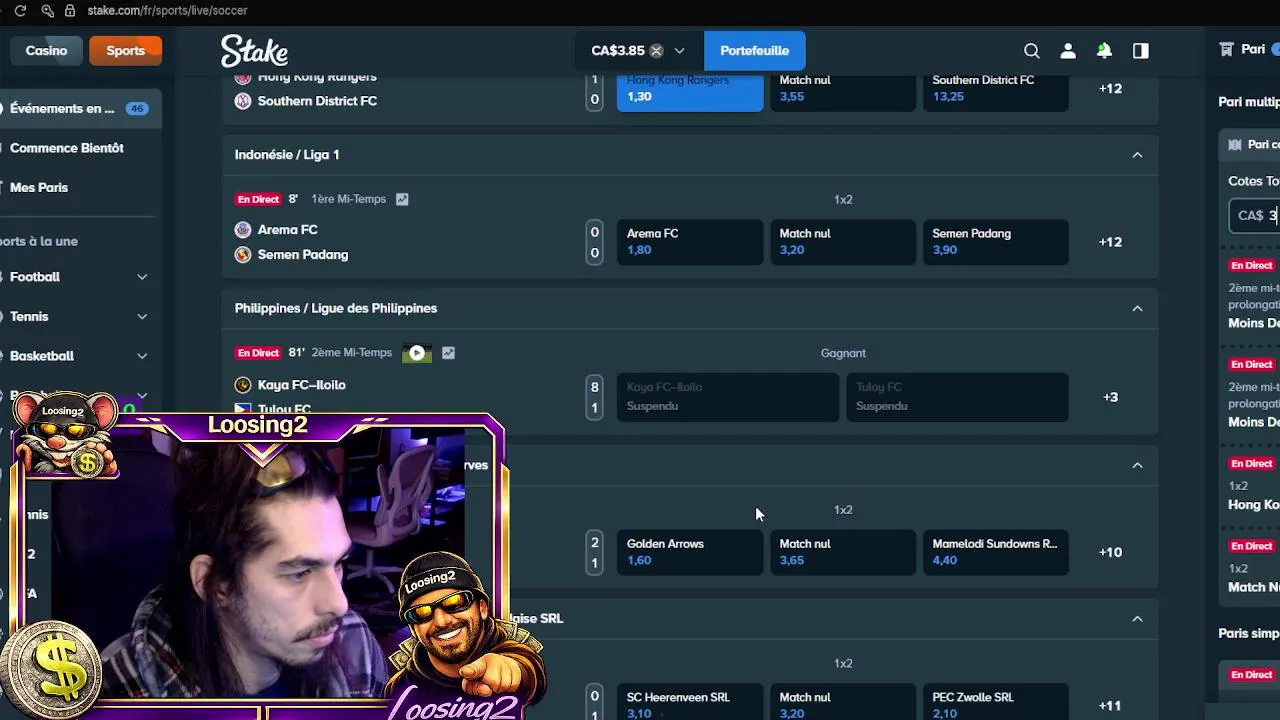Click the Indonésie / Liga 1 league title
This screenshot has height=720, width=1280.
click(x=287, y=155)
